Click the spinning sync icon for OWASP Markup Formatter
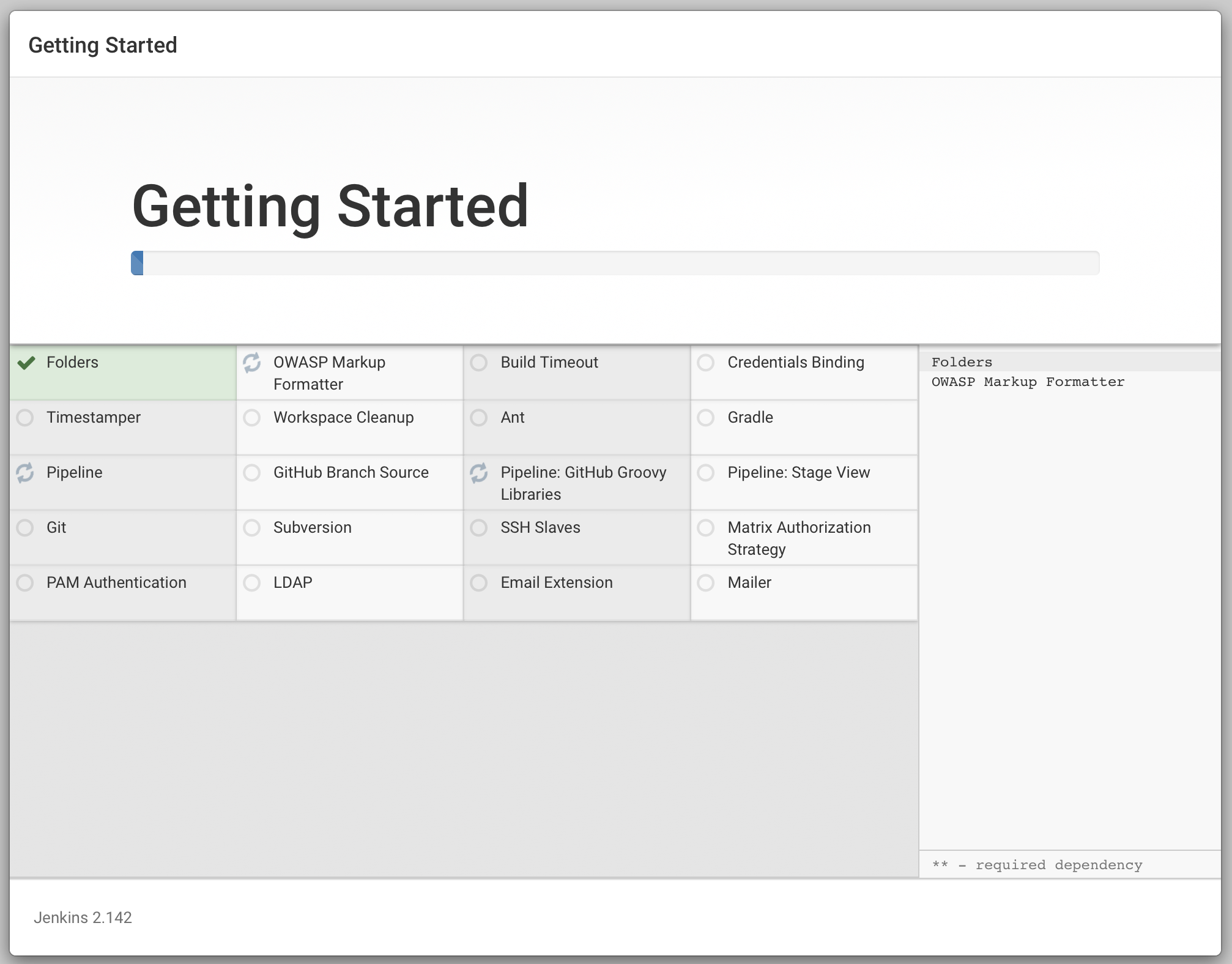 click(x=252, y=363)
